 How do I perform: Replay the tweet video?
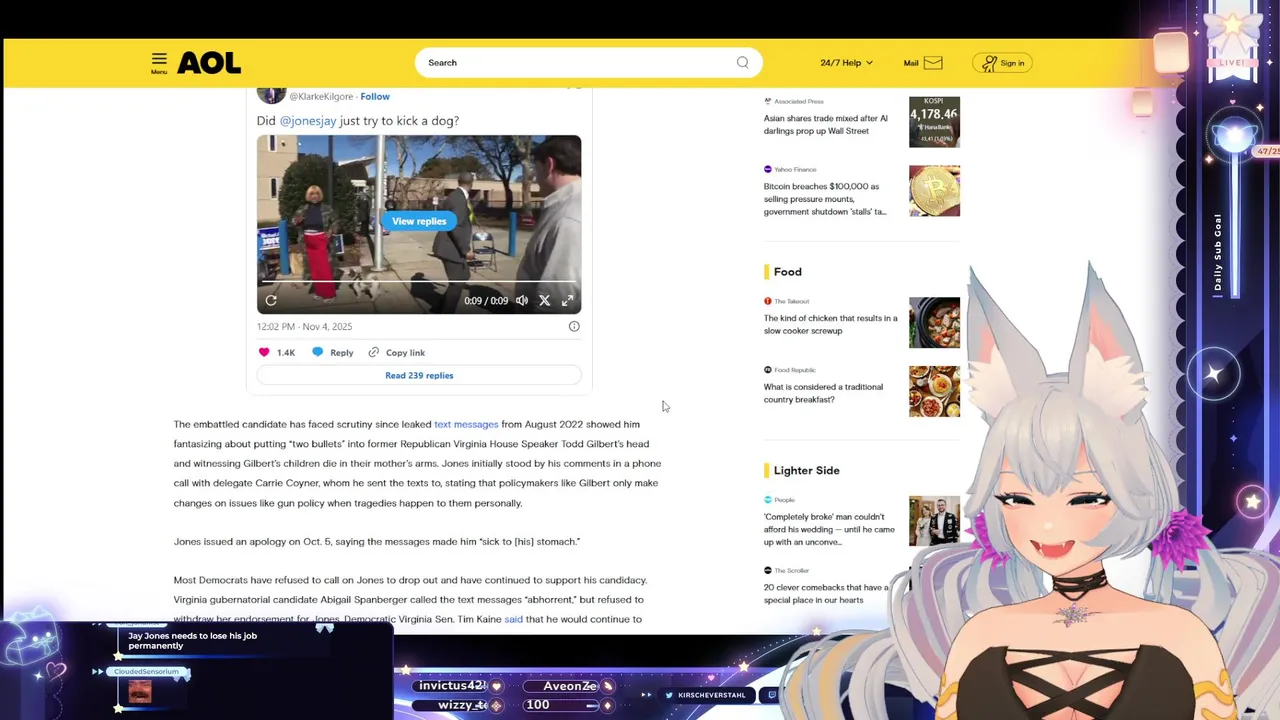pos(271,300)
